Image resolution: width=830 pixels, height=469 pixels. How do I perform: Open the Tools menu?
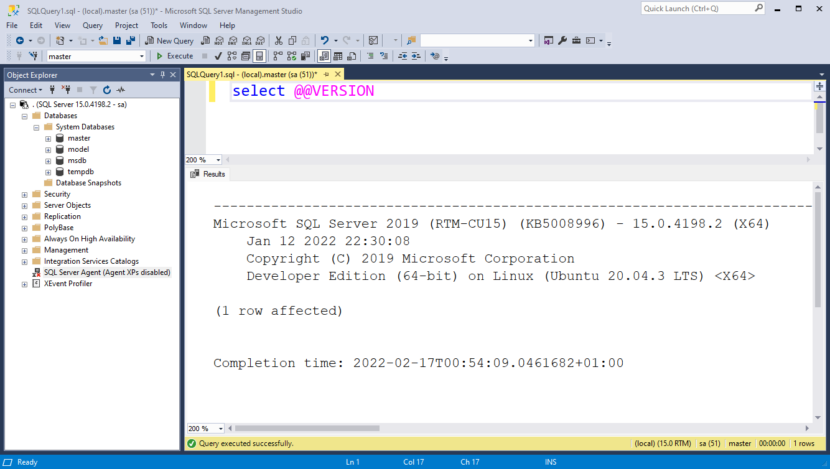[x=158, y=25]
